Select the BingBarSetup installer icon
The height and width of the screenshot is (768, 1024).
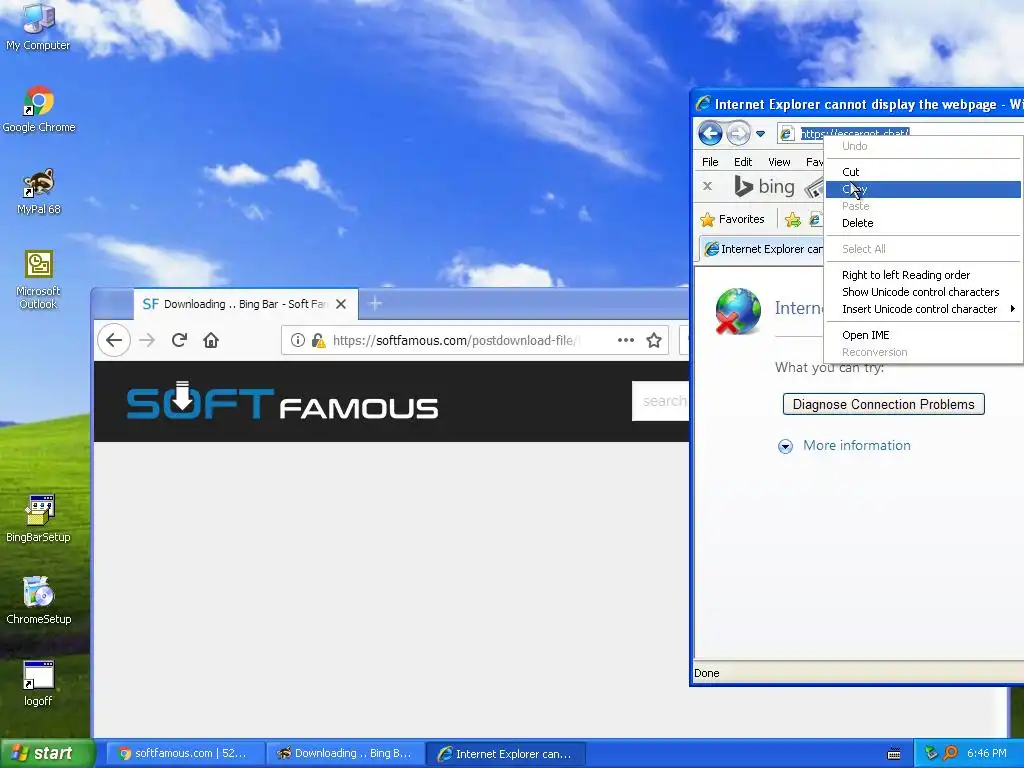point(39,519)
